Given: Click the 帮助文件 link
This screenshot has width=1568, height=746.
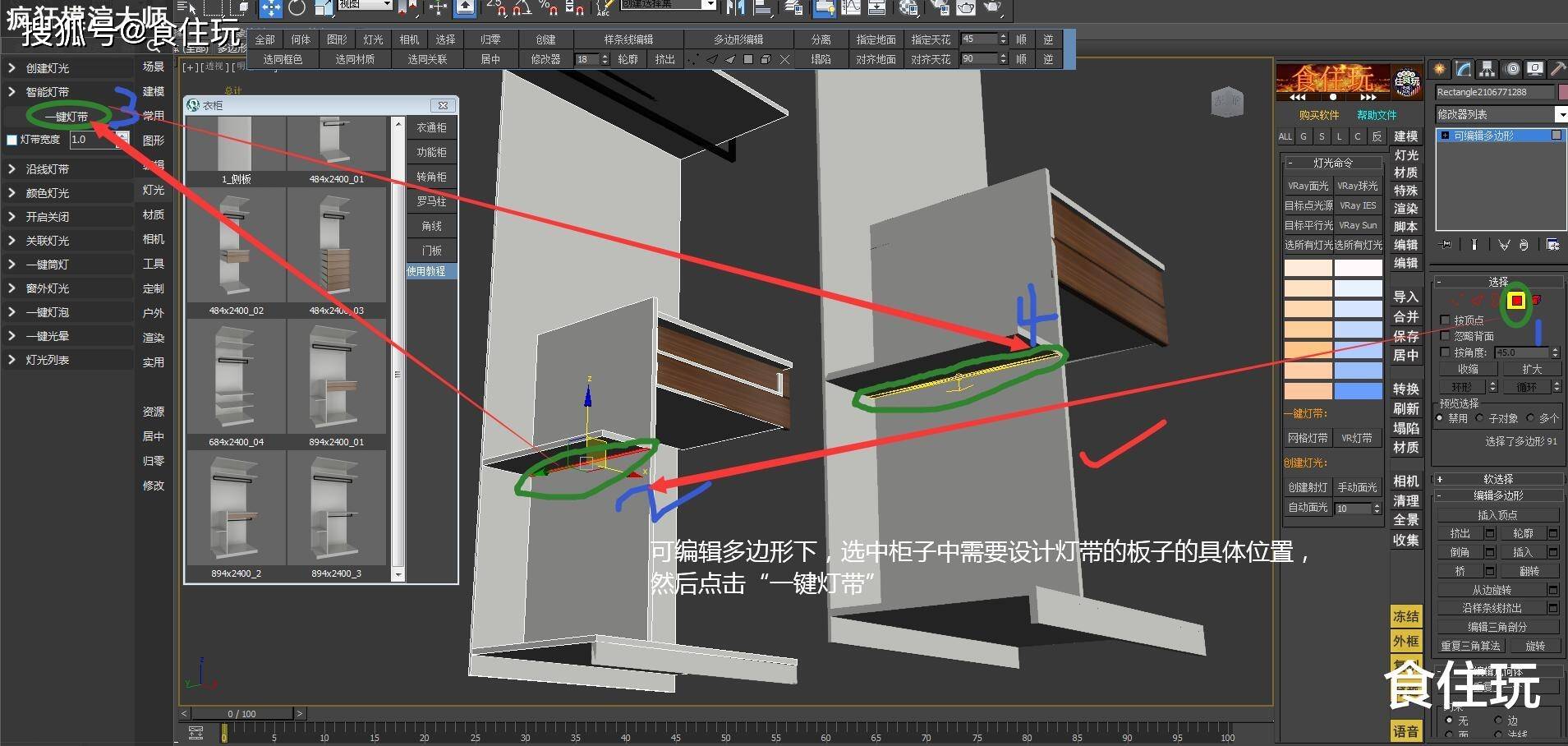Looking at the screenshot, I should coord(1377,115).
